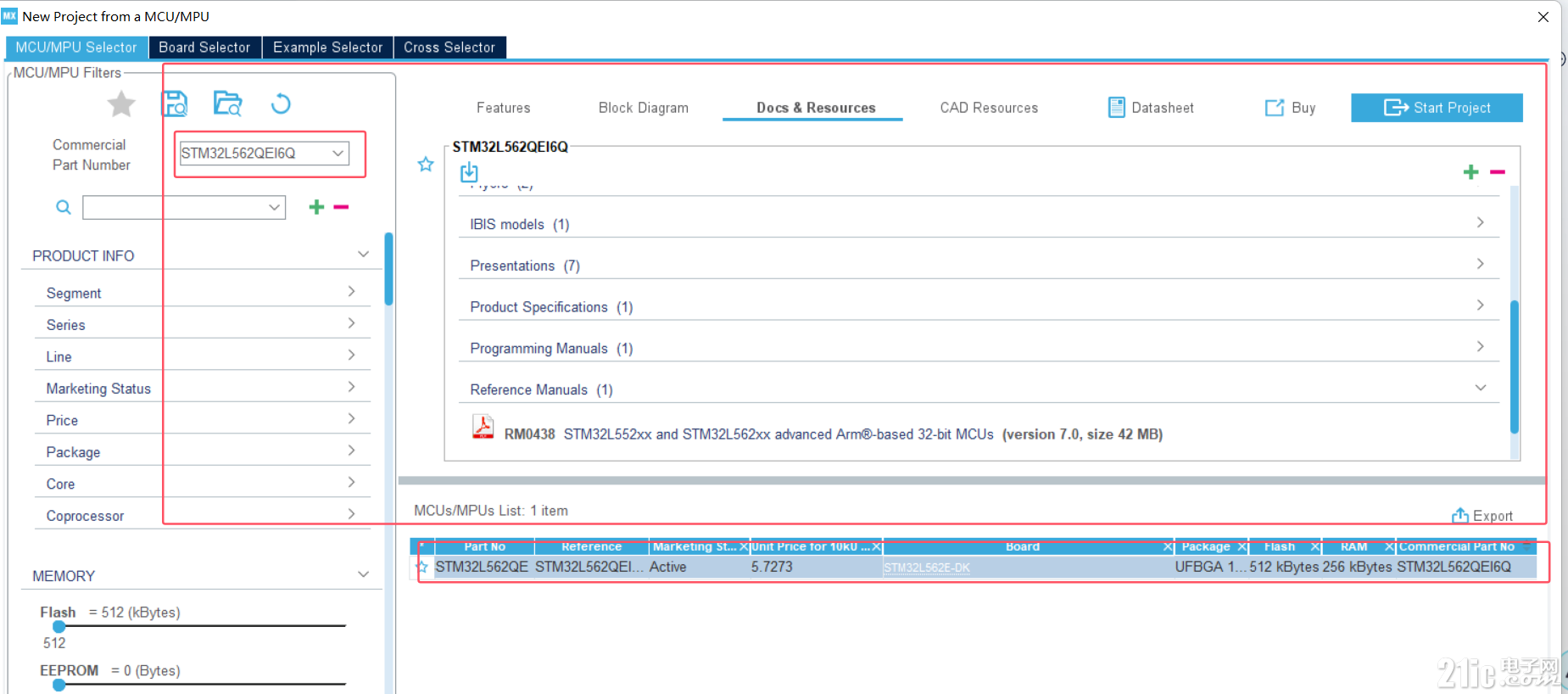The width and height of the screenshot is (1568, 694).
Task: Remove the Flash column using its X
Action: [1315, 547]
